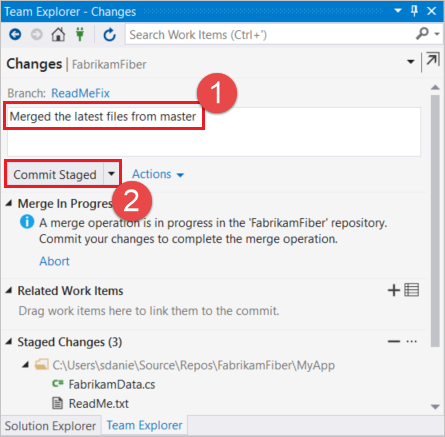This screenshot has height=437, width=445.
Task: Click the magnifier search icon
Action: pyautogui.click(x=422, y=33)
